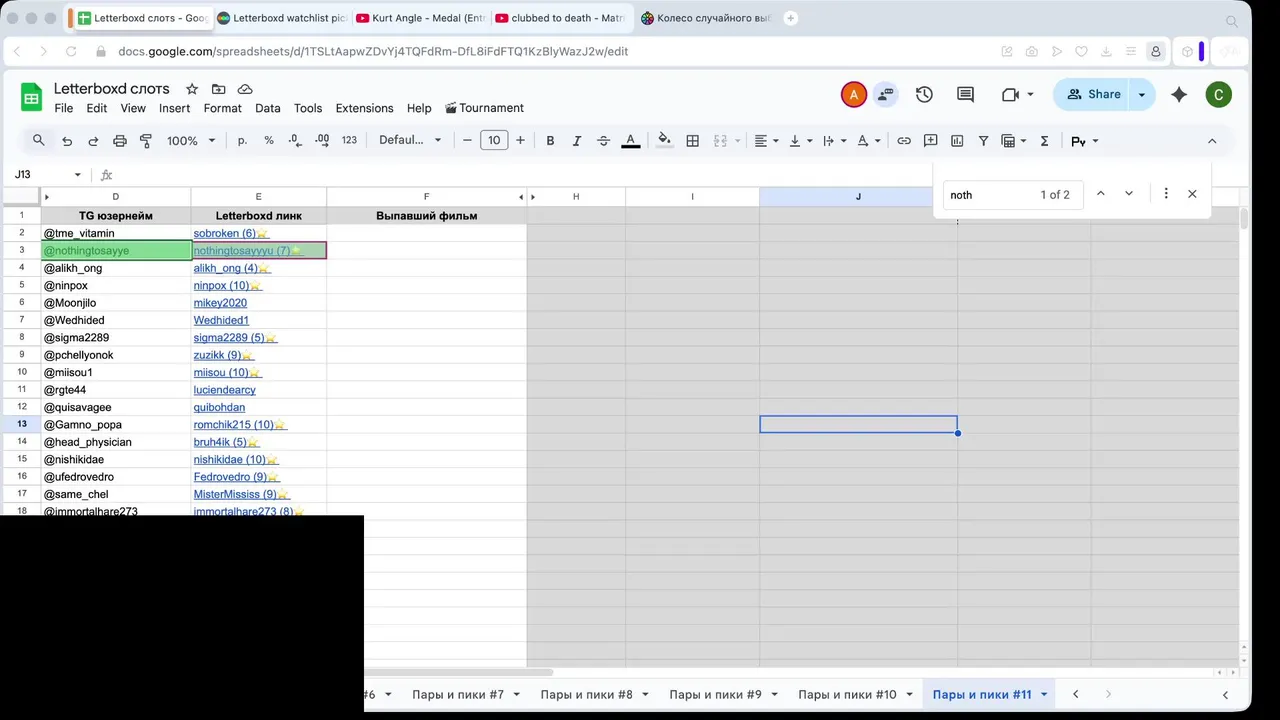1280x720 pixels.
Task: Switch to sheet Пары и пики #9
Action: (x=715, y=694)
